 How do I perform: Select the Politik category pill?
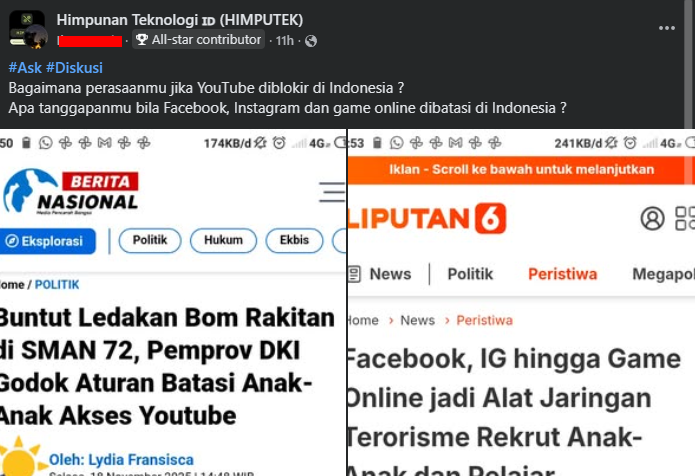coord(150,241)
